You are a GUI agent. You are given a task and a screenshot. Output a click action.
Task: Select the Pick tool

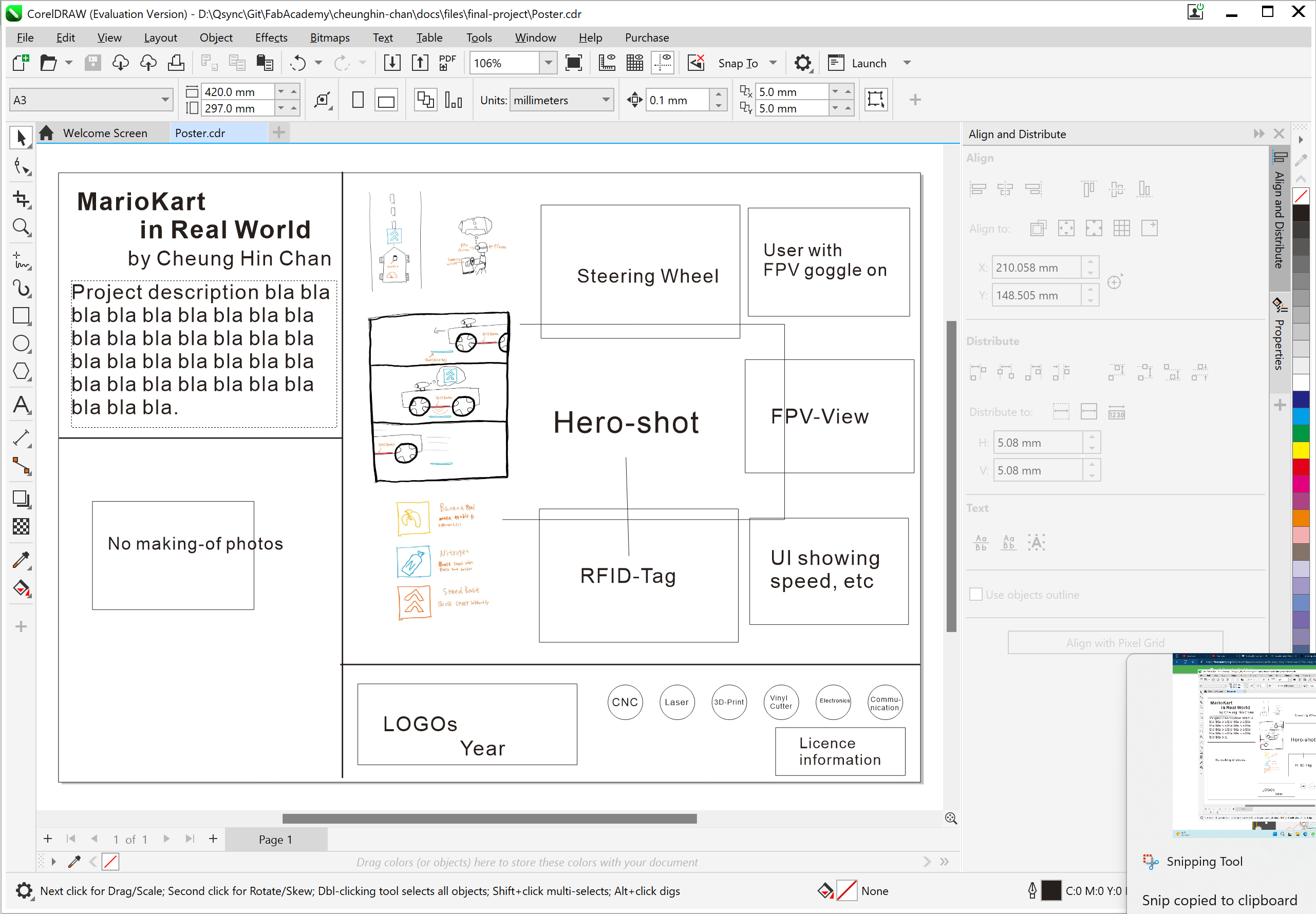pos(21,138)
